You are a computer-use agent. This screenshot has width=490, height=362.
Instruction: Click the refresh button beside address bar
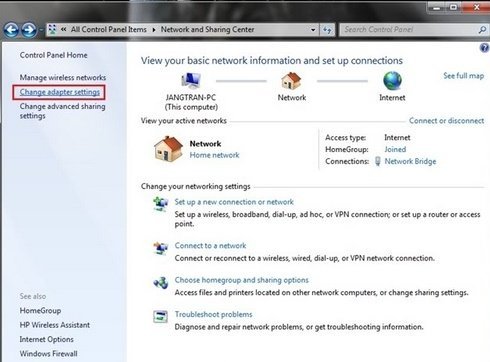327,30
